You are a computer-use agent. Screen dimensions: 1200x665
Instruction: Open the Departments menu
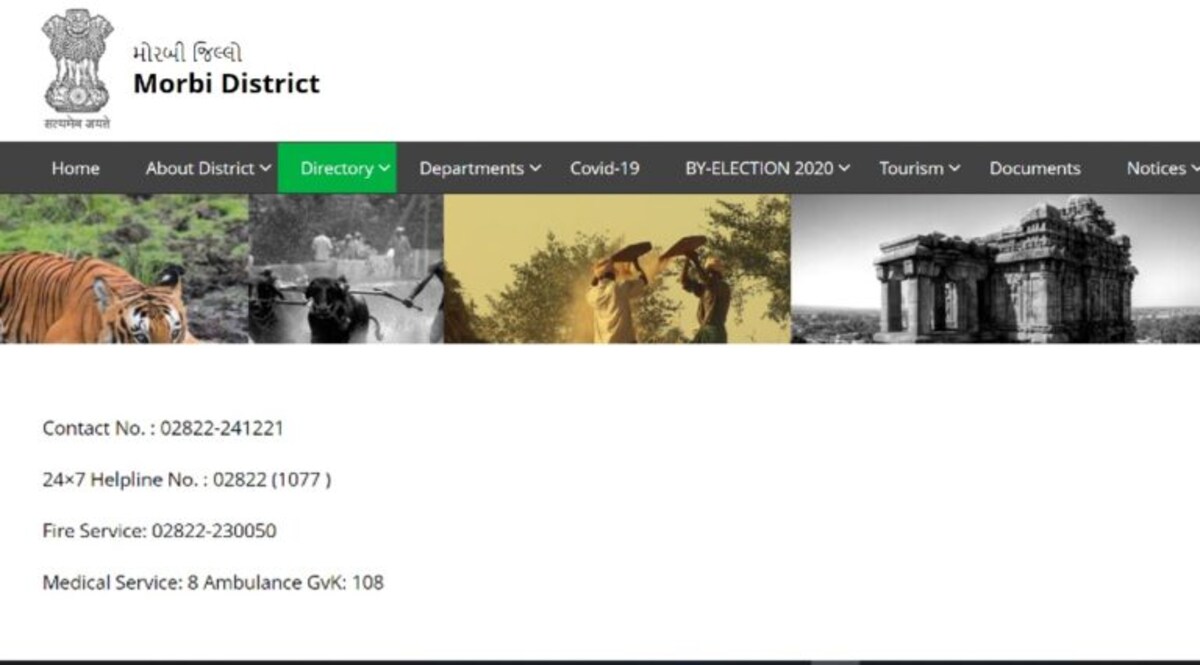coord(471,168)
